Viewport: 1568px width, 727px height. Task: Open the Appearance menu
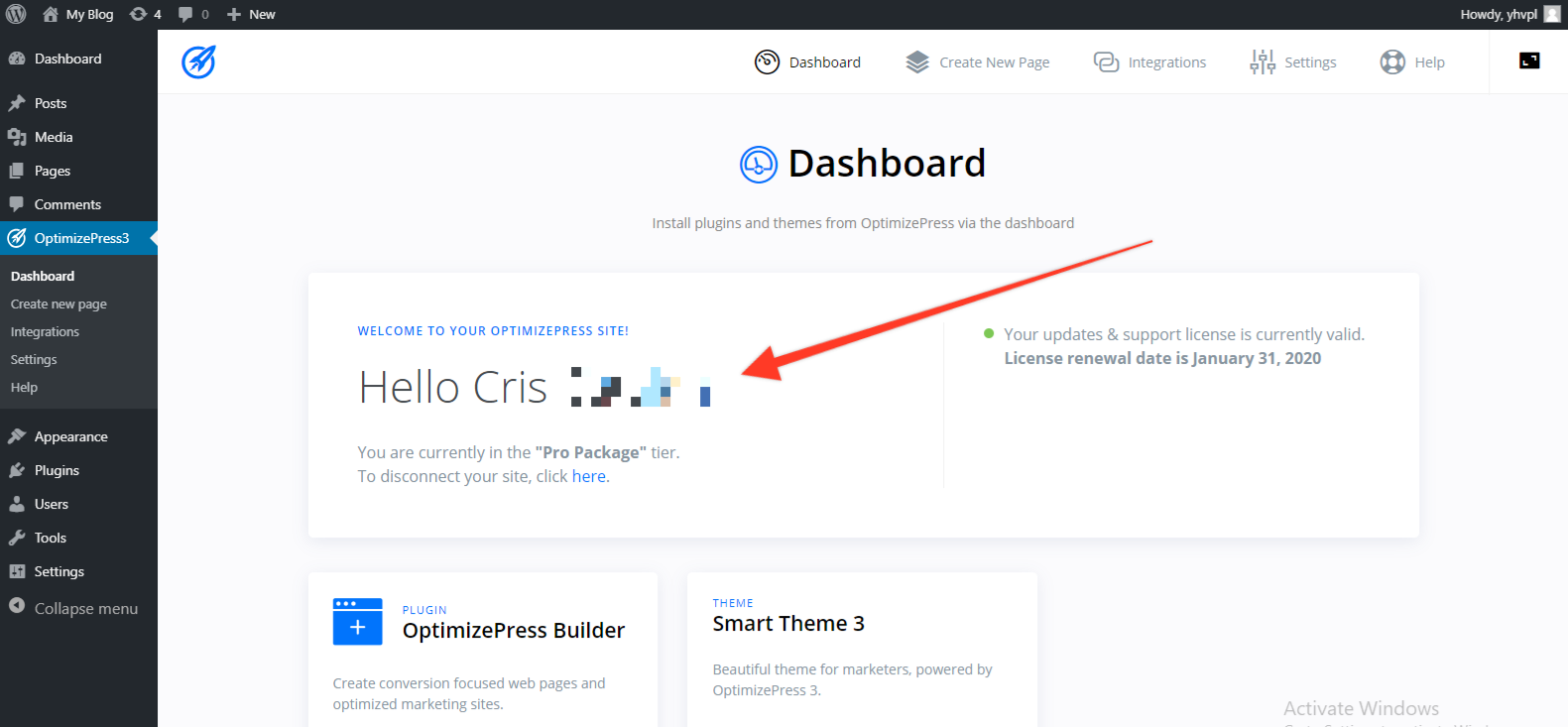tap(71, 436)
